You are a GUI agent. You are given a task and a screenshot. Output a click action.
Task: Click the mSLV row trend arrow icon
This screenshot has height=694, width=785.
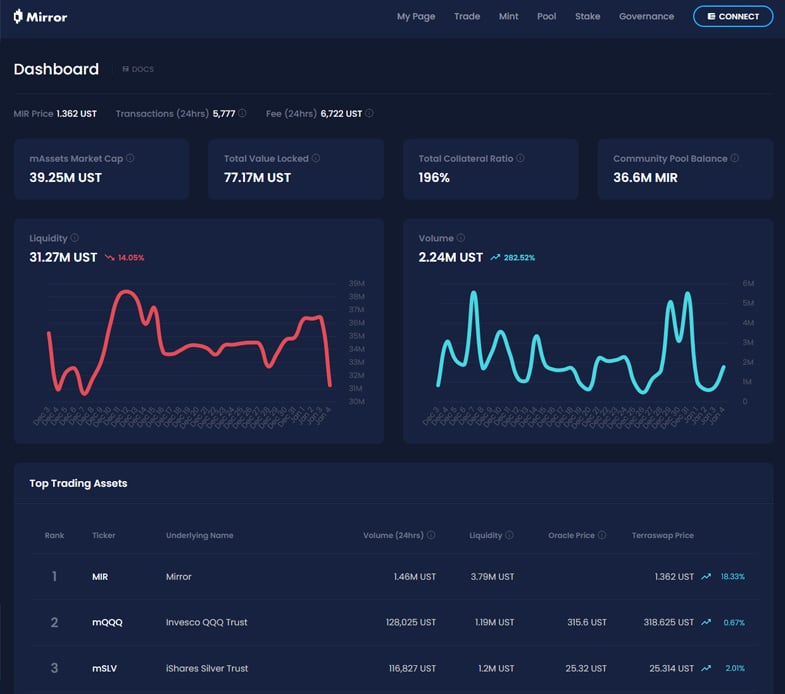706,668
